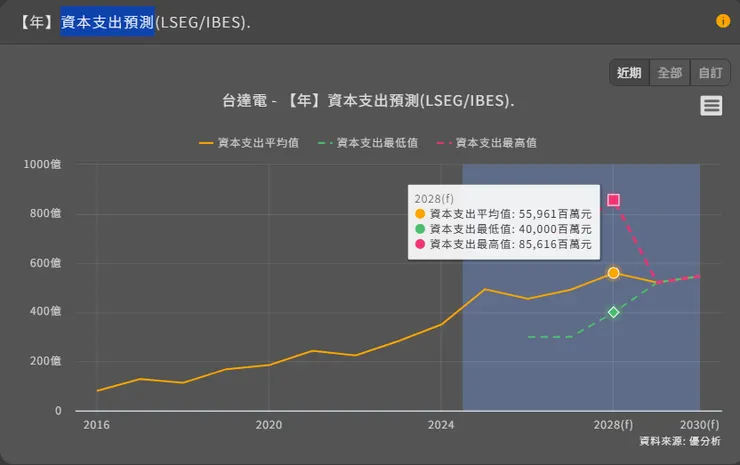The width and height of the screenshot is (740, 465).
Task: Click the 2020 x-axis label
Action: [x=269, y=425]
